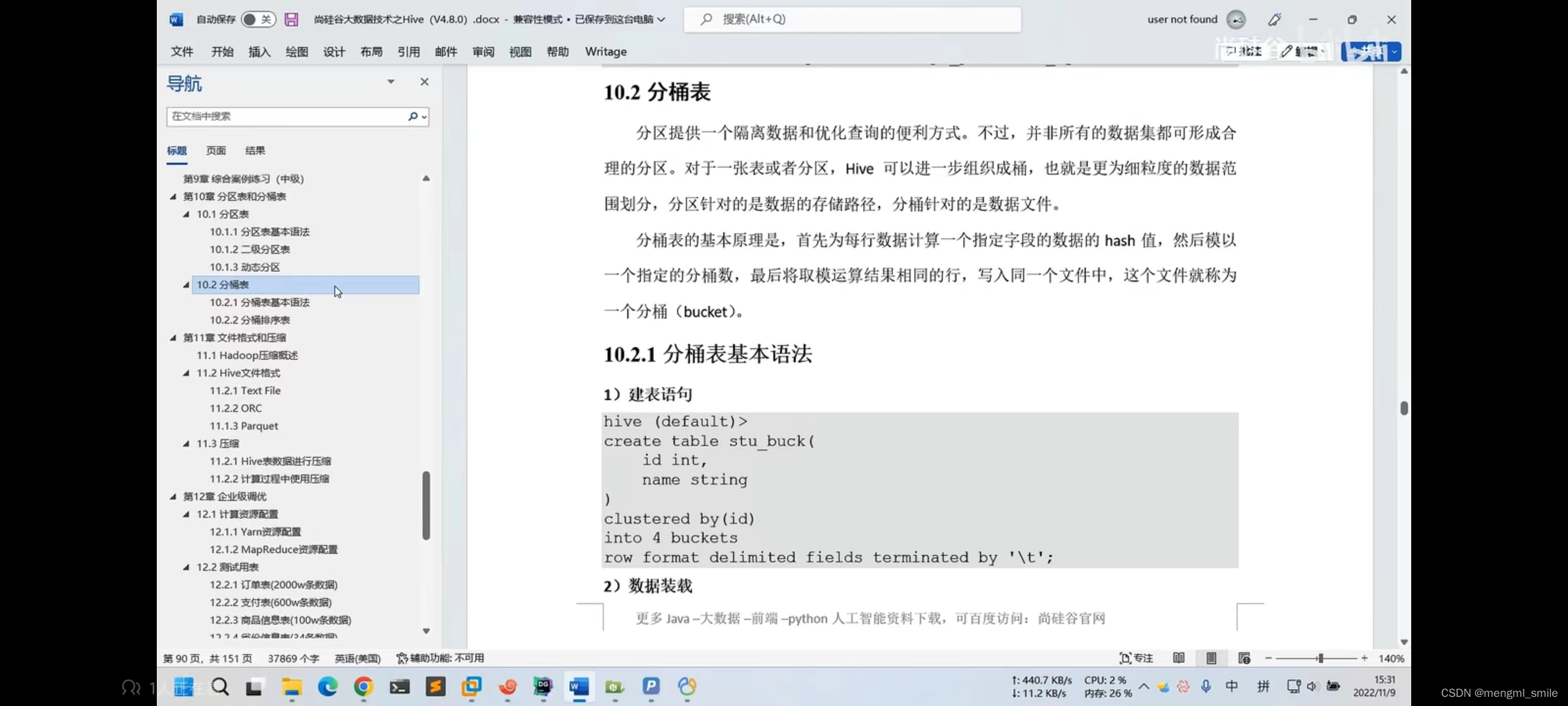Click 10.2.2 分桶排序表 in navigation
1568x706 pixels.
pyautogui.click(x=248, y=320)
